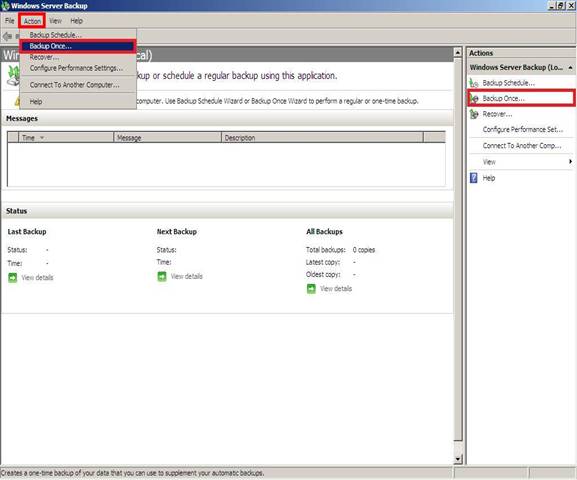This screenshot has width=577, height=480.
Task: Click green arrow icon under All Backups
Action: [311, 289]
